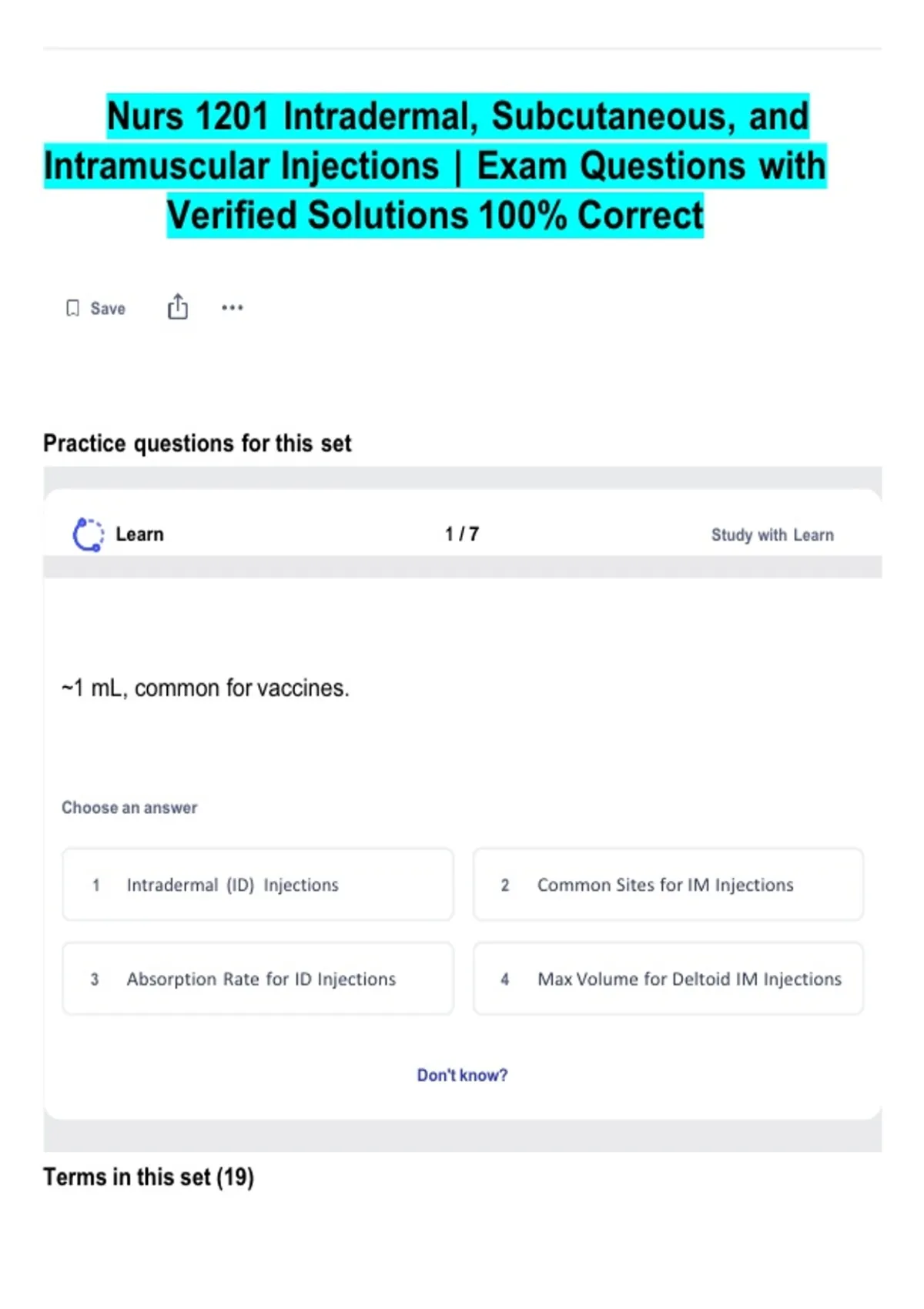924x1309 pixels.
Task: Click the Learn mode label
Action: click(x=139, y=534)
